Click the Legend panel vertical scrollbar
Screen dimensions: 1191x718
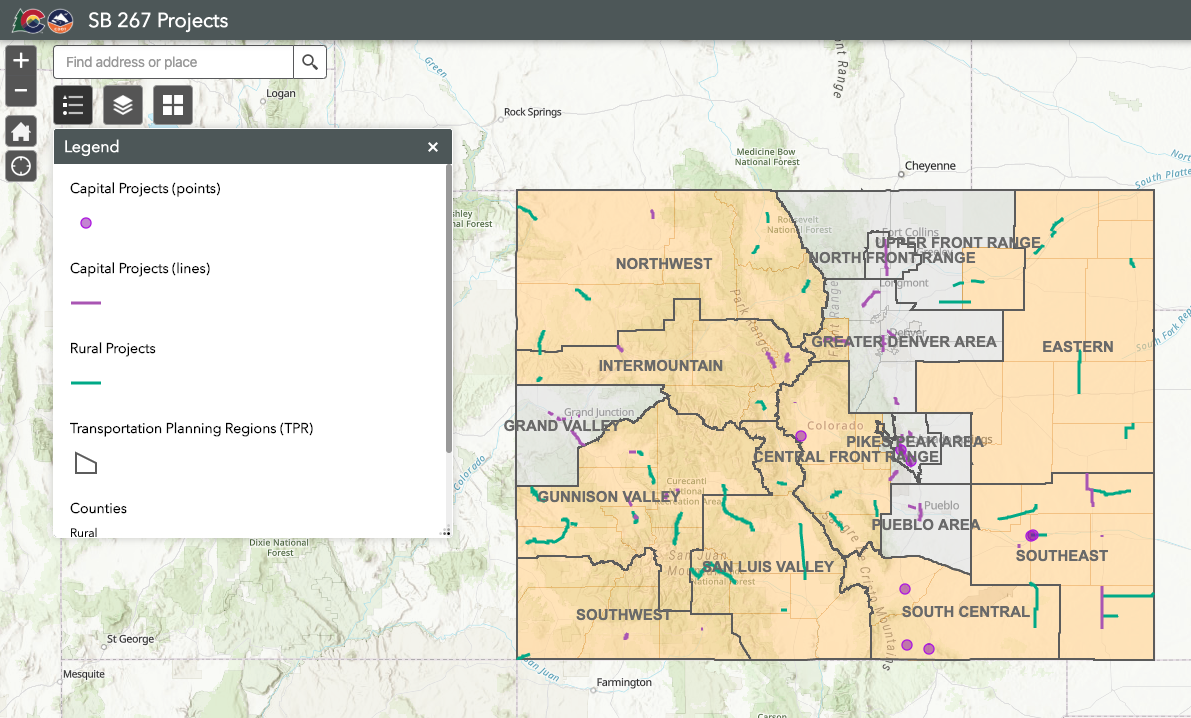point(448,310)
